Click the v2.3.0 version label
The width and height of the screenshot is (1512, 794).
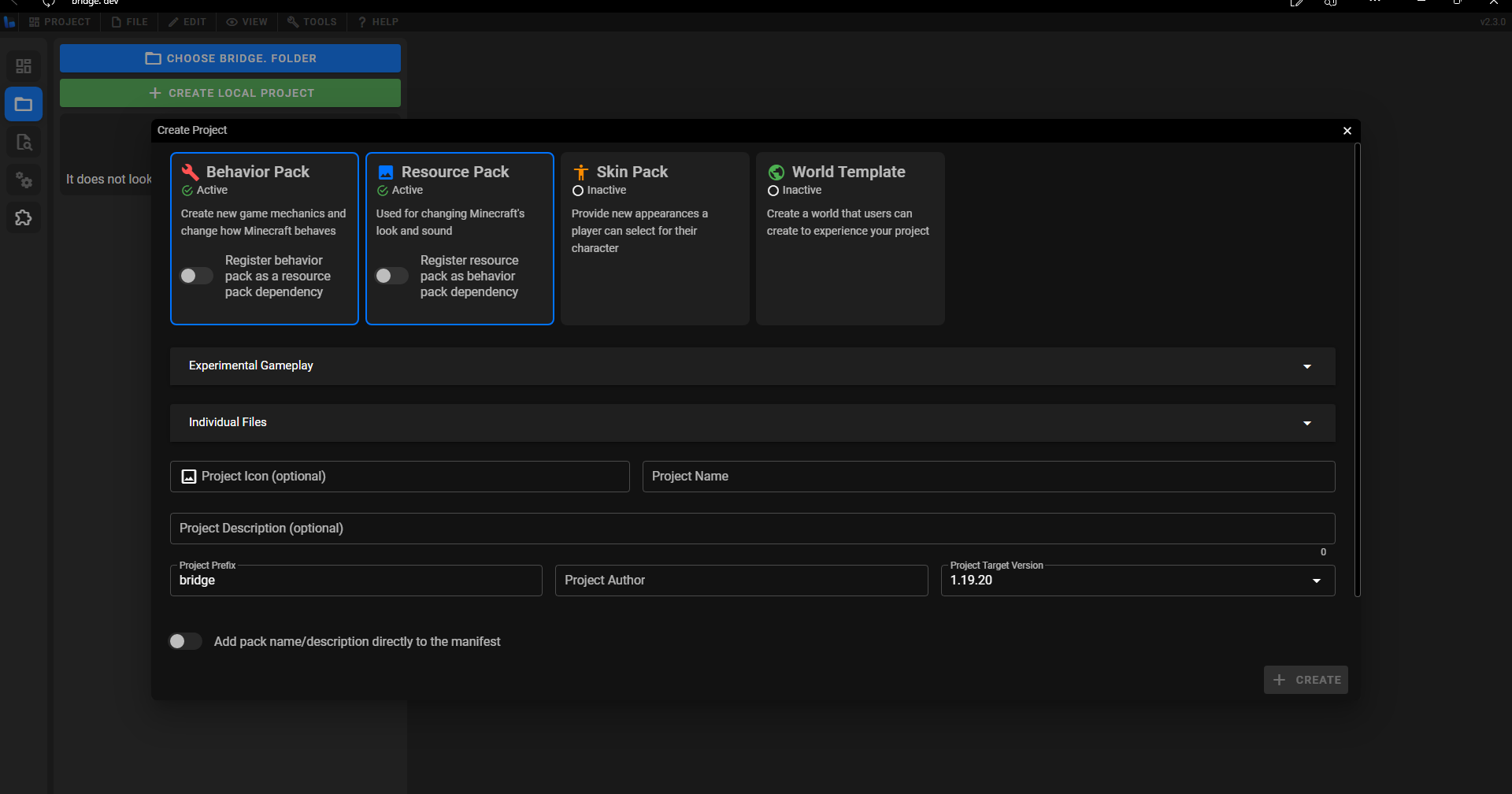tap(1492, 22)
